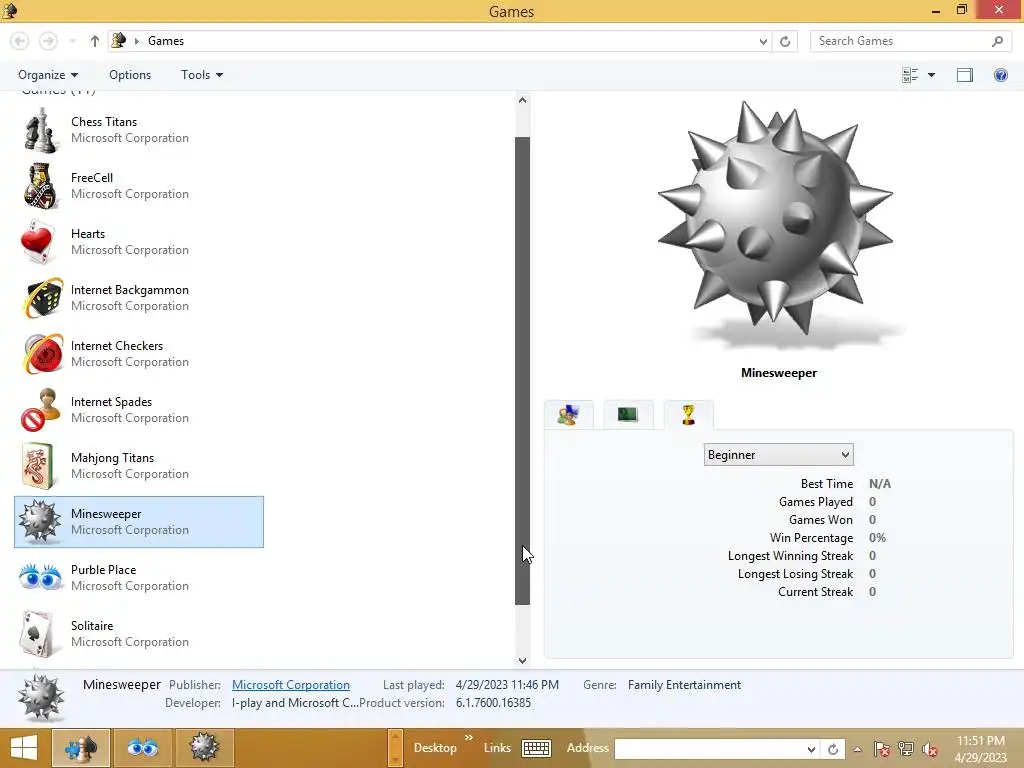This screenshot has height=768, width=1024.
Task: Toggle the preview pane button
Action: pos(965,75)
